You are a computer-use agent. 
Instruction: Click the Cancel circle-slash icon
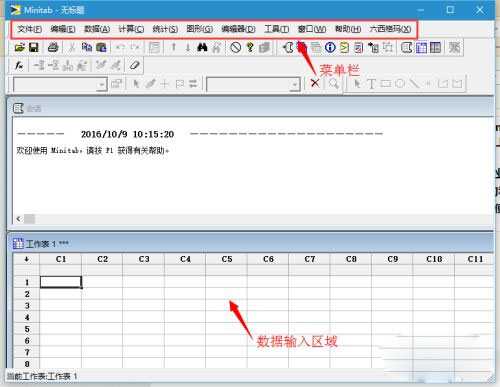click(236, 47)
